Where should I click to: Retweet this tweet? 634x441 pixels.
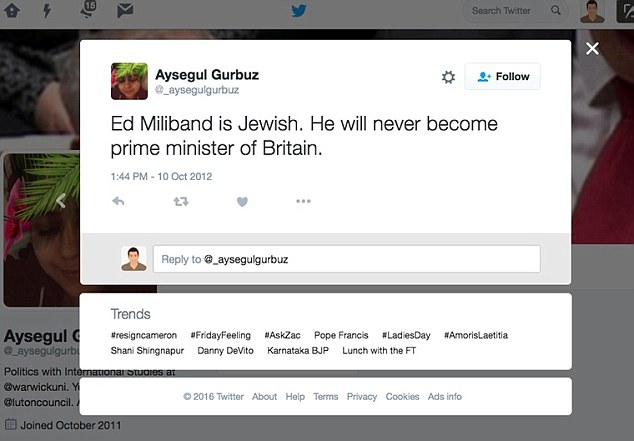click(181, 201)
